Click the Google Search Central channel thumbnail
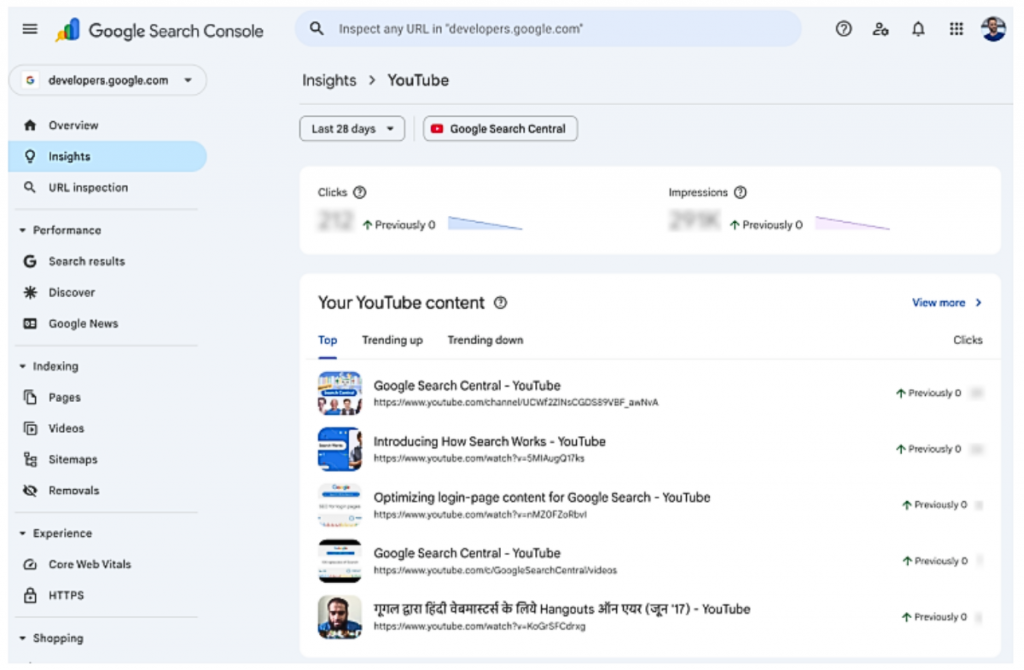Viewport: 1024px width, 670px height. [x=340, y=392]
